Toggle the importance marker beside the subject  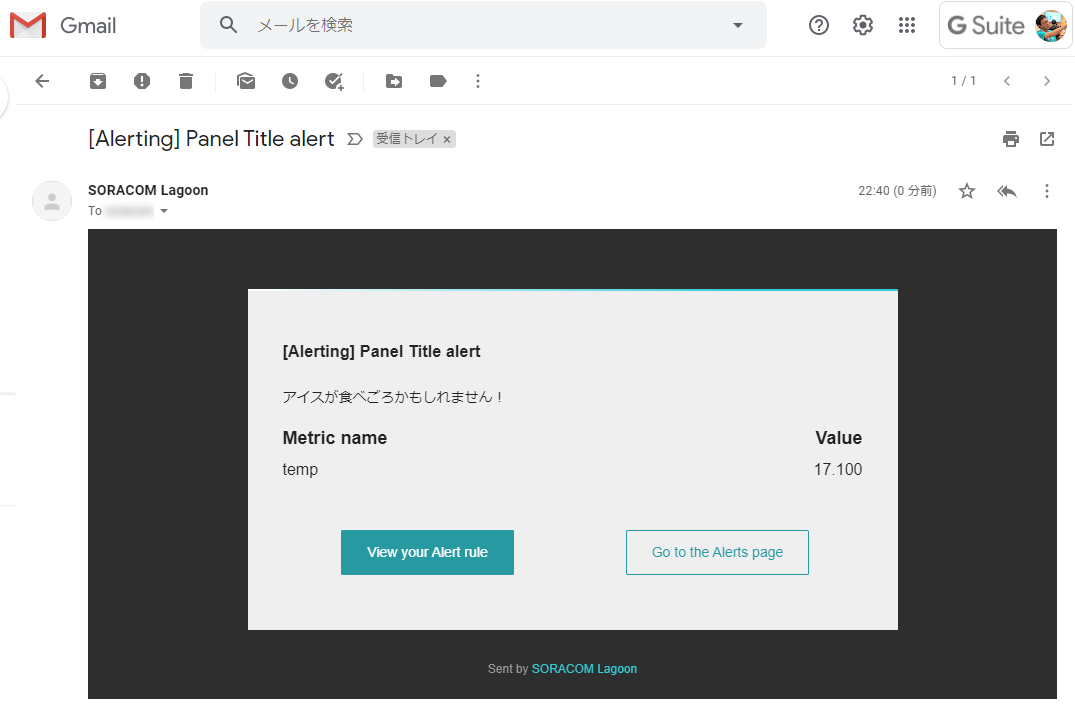point(354,139)
